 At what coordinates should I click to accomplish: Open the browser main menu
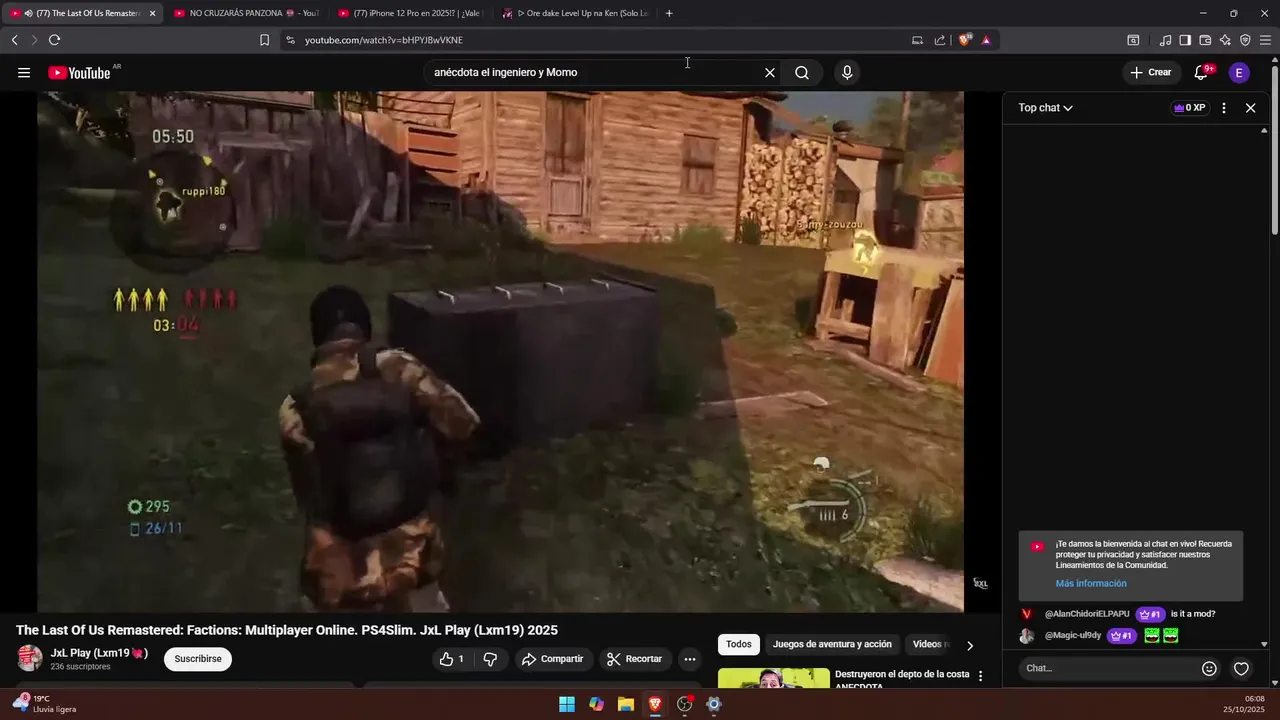[1266, 40]
